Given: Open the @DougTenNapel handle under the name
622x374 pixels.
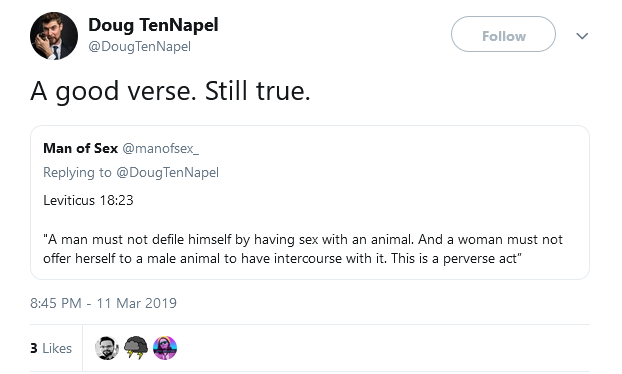Looking at the screenshot, I should pos(139,46).
